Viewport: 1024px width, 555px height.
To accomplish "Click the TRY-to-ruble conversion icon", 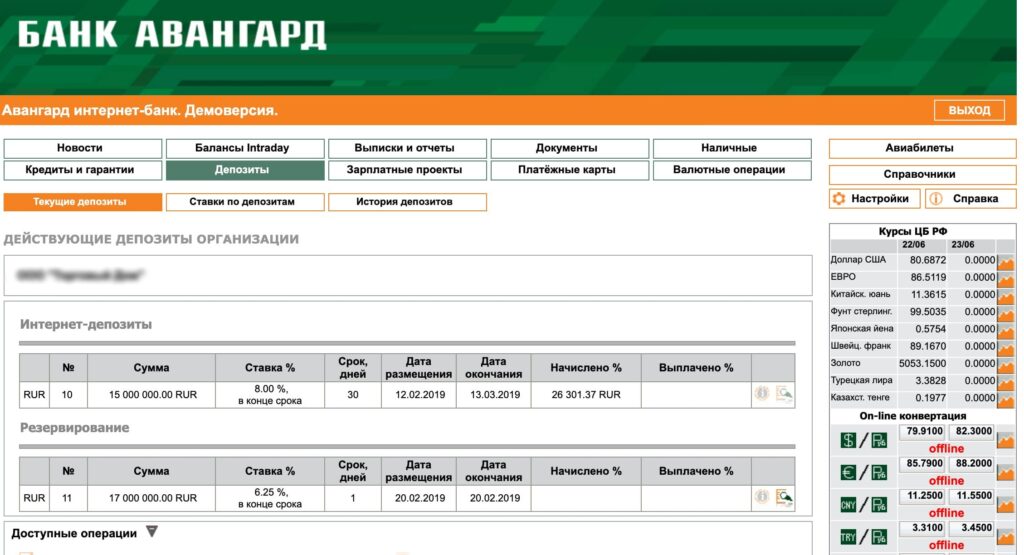I will coord(863,537).
